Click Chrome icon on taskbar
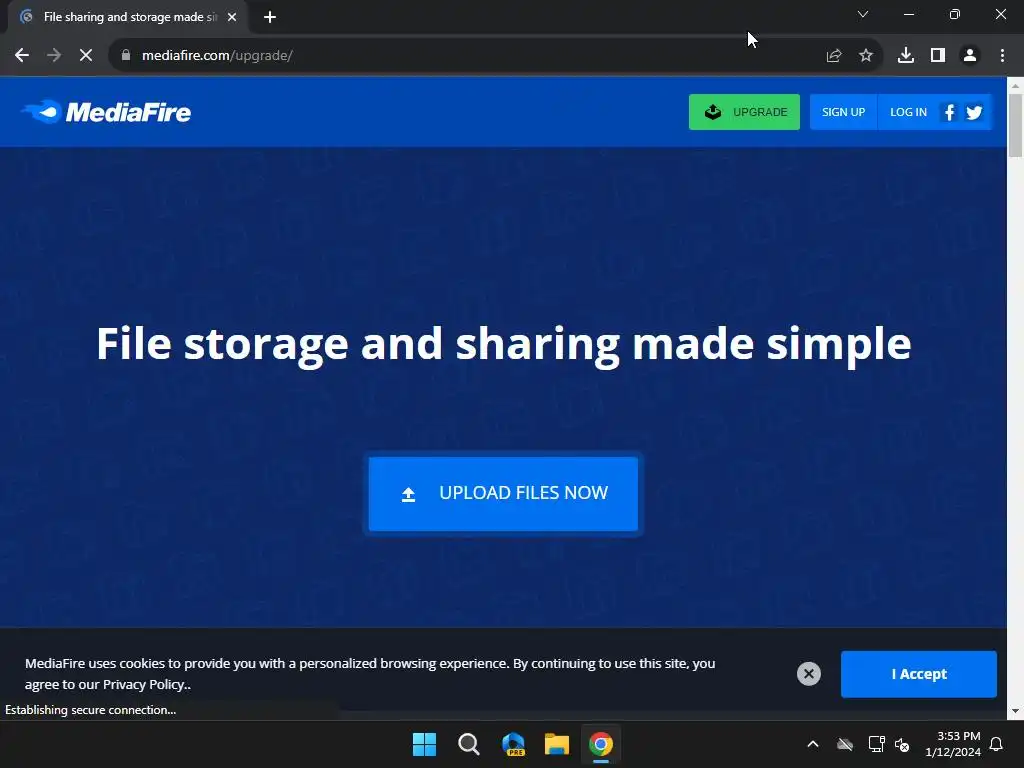 [x=601, y=744]
